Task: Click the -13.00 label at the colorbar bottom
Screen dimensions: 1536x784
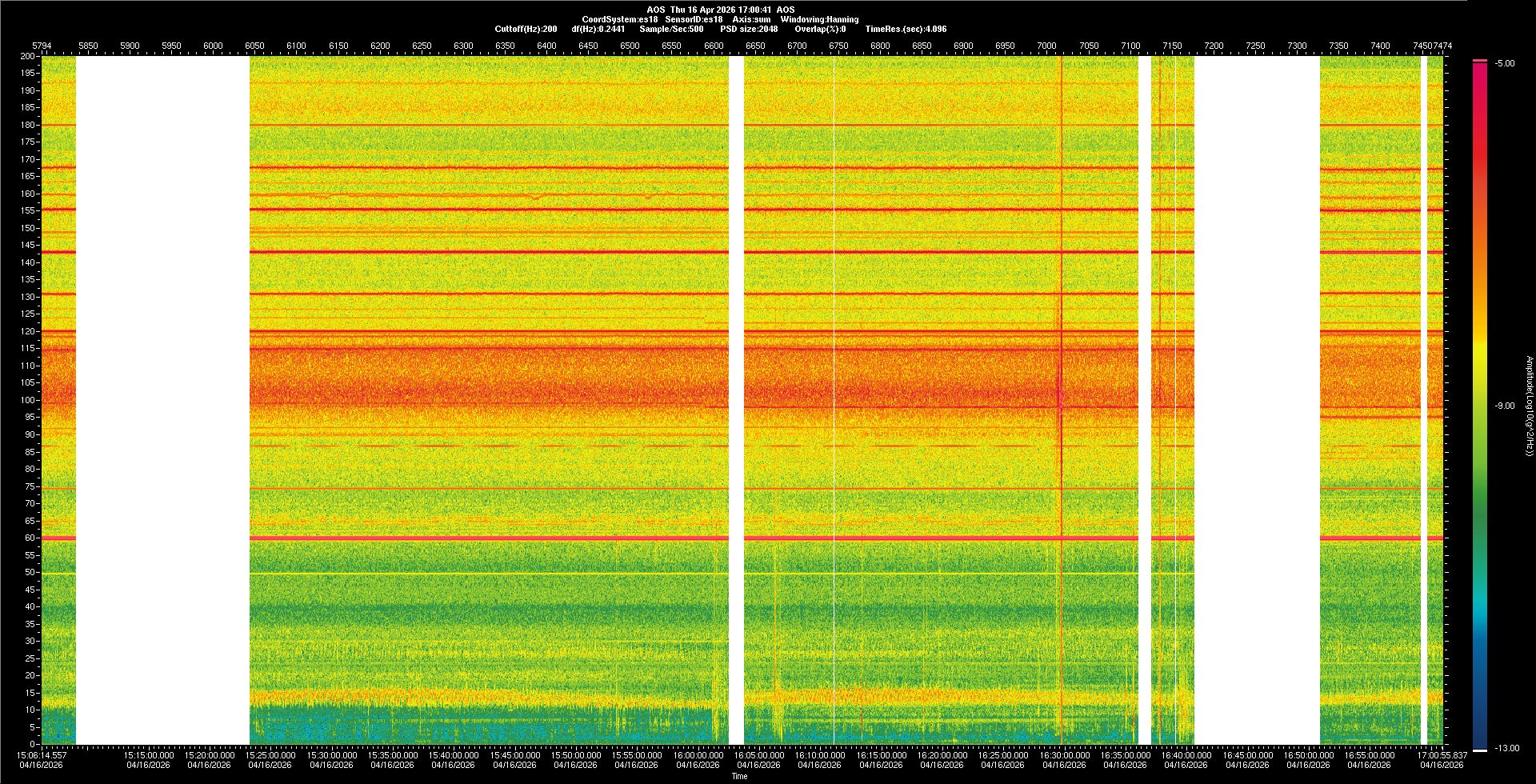Action: (1506, 748)
